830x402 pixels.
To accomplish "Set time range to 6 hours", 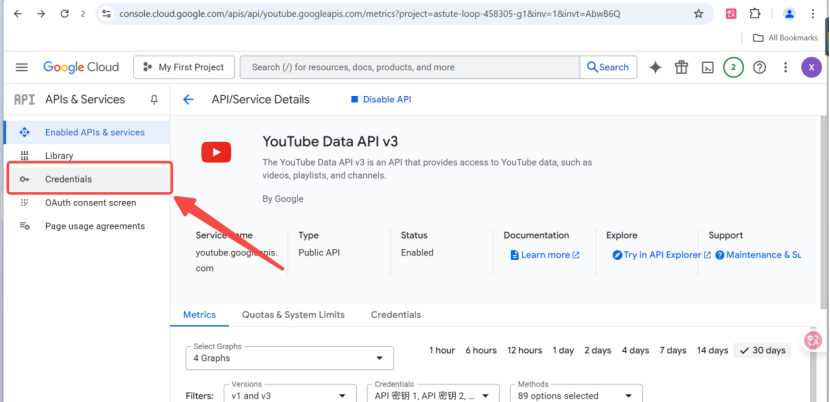I will tap(481, 351).
